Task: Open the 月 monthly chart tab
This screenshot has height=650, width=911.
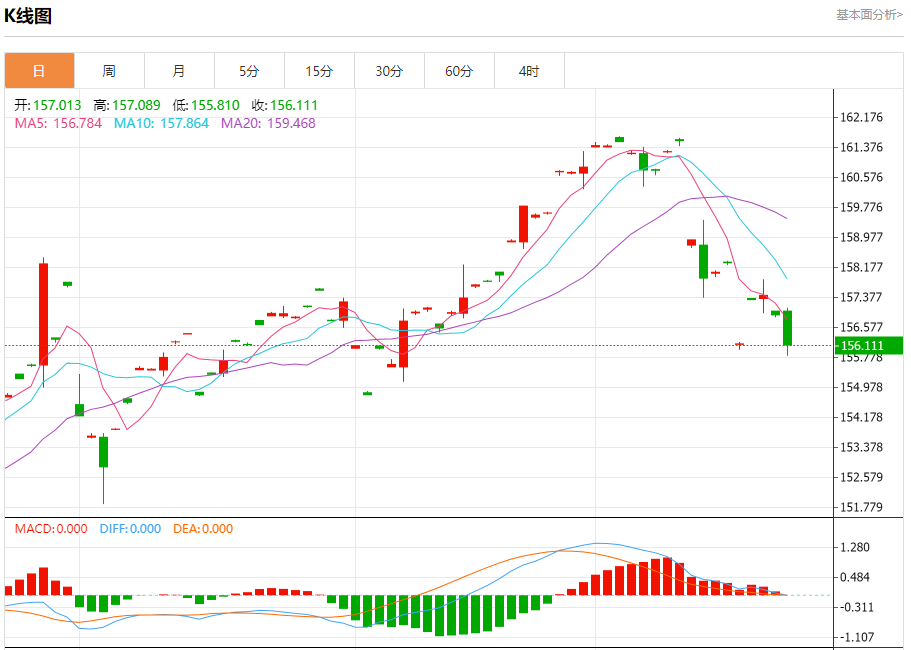Action: click(179, 71)
